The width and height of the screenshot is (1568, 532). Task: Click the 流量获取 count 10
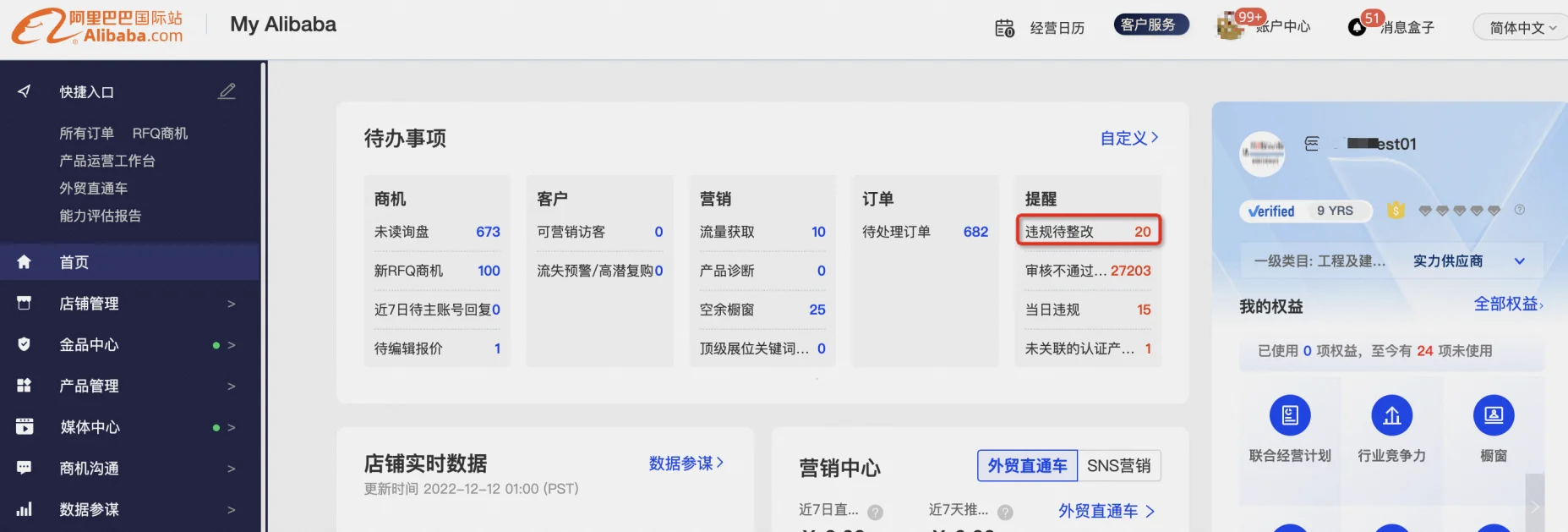click(x=818, y=232)
